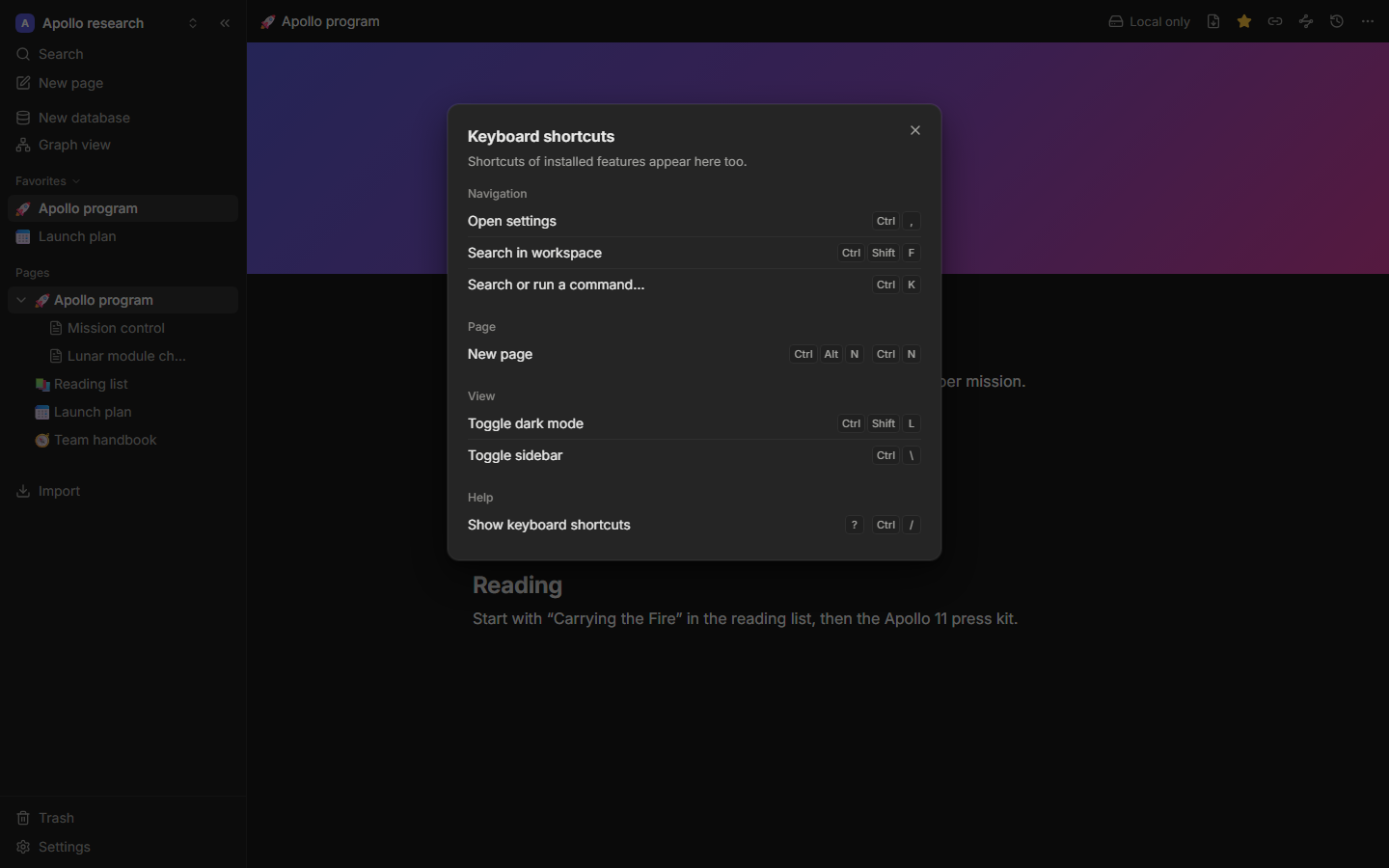Click Import in the sidebar
The height and width of the screenshot is (868, 1389).
pos(123,491)
